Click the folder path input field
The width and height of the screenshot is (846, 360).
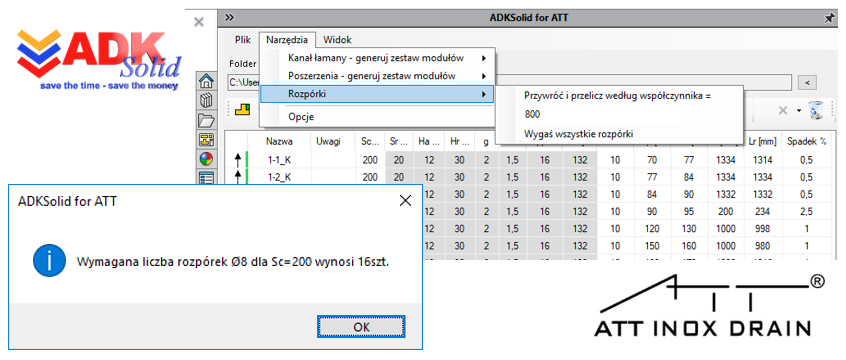point(510,83)
